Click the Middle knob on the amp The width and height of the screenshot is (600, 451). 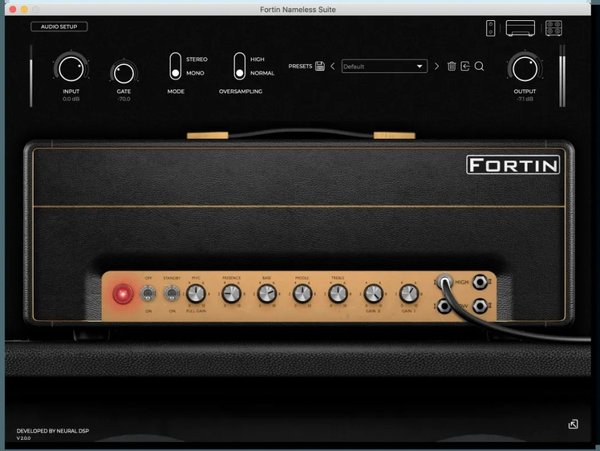coord(302,294)
